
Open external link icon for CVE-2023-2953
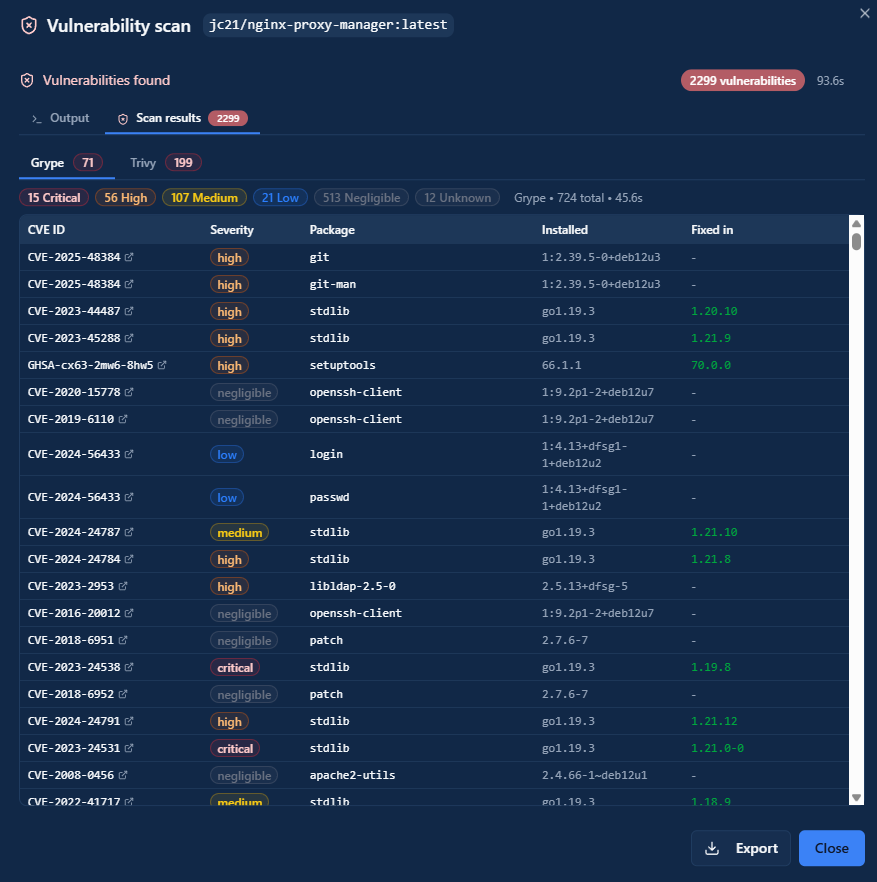coord(122,587)
